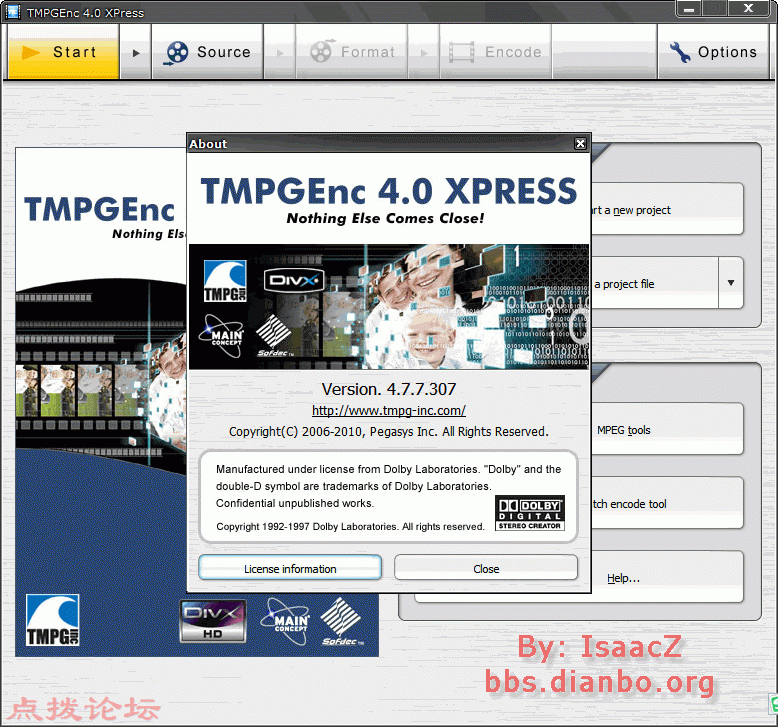The height and width of the screenshot is (727, 778).
Task: Click Open a project file button
Action: pos(654,283)
